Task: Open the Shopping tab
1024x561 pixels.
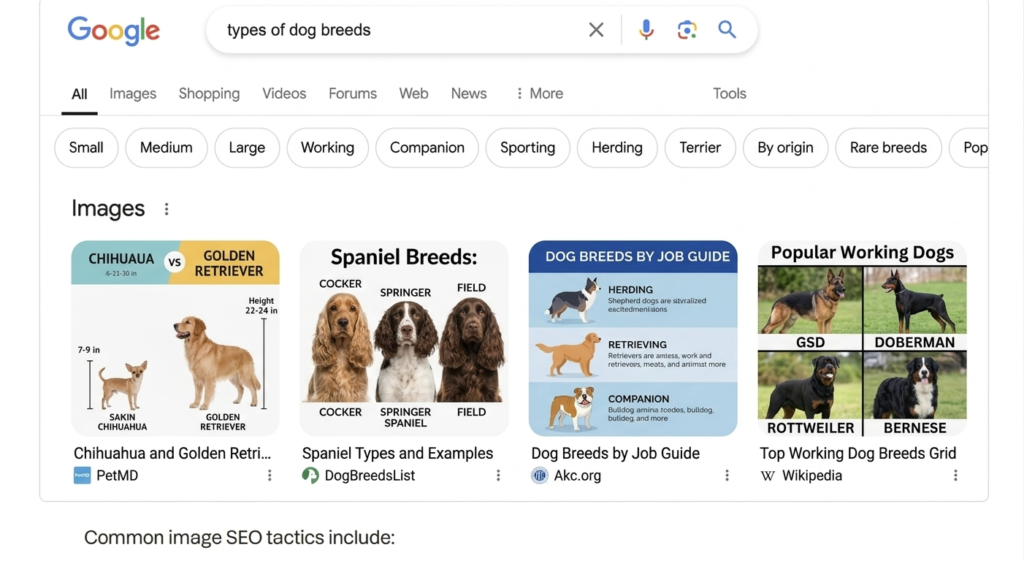Action: (209, 93)
